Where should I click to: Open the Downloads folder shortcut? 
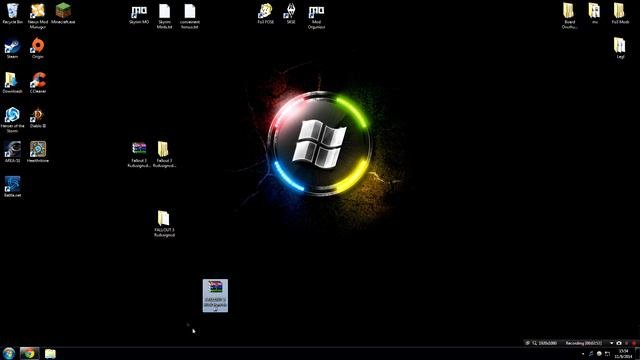[x=12, y=83]
